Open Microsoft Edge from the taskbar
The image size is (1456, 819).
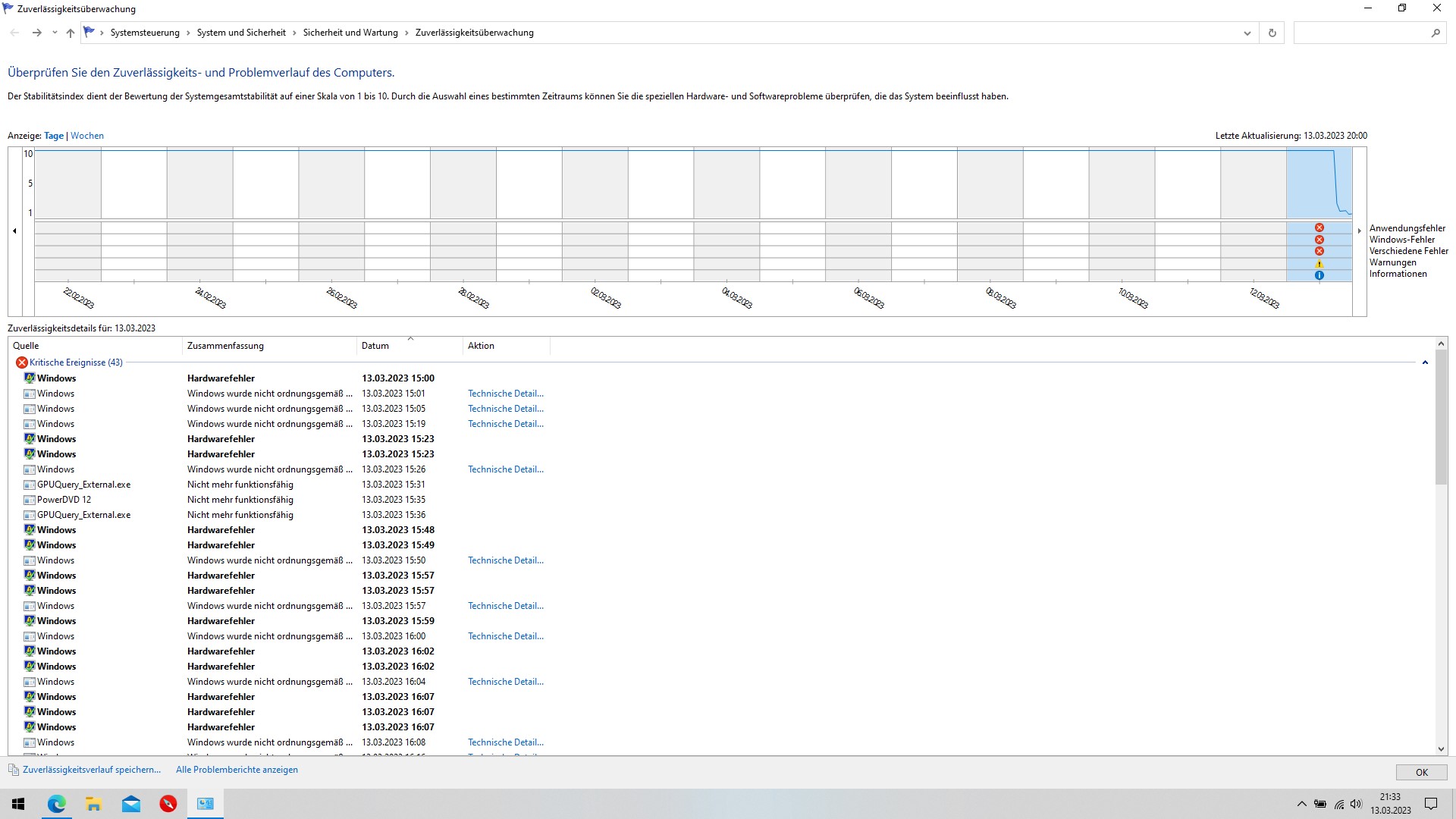(x=57, y=804)
